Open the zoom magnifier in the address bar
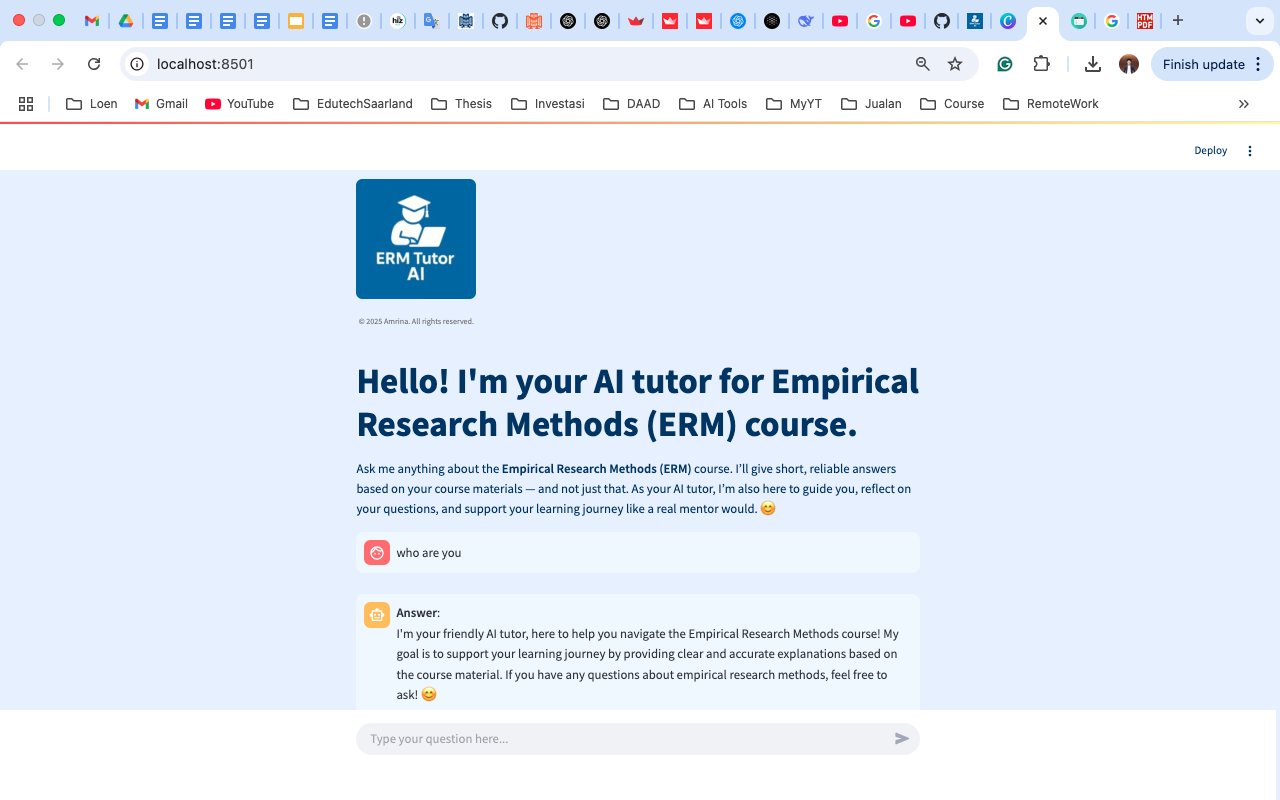Screen dimensions: 1280x800 coord(923,64)
